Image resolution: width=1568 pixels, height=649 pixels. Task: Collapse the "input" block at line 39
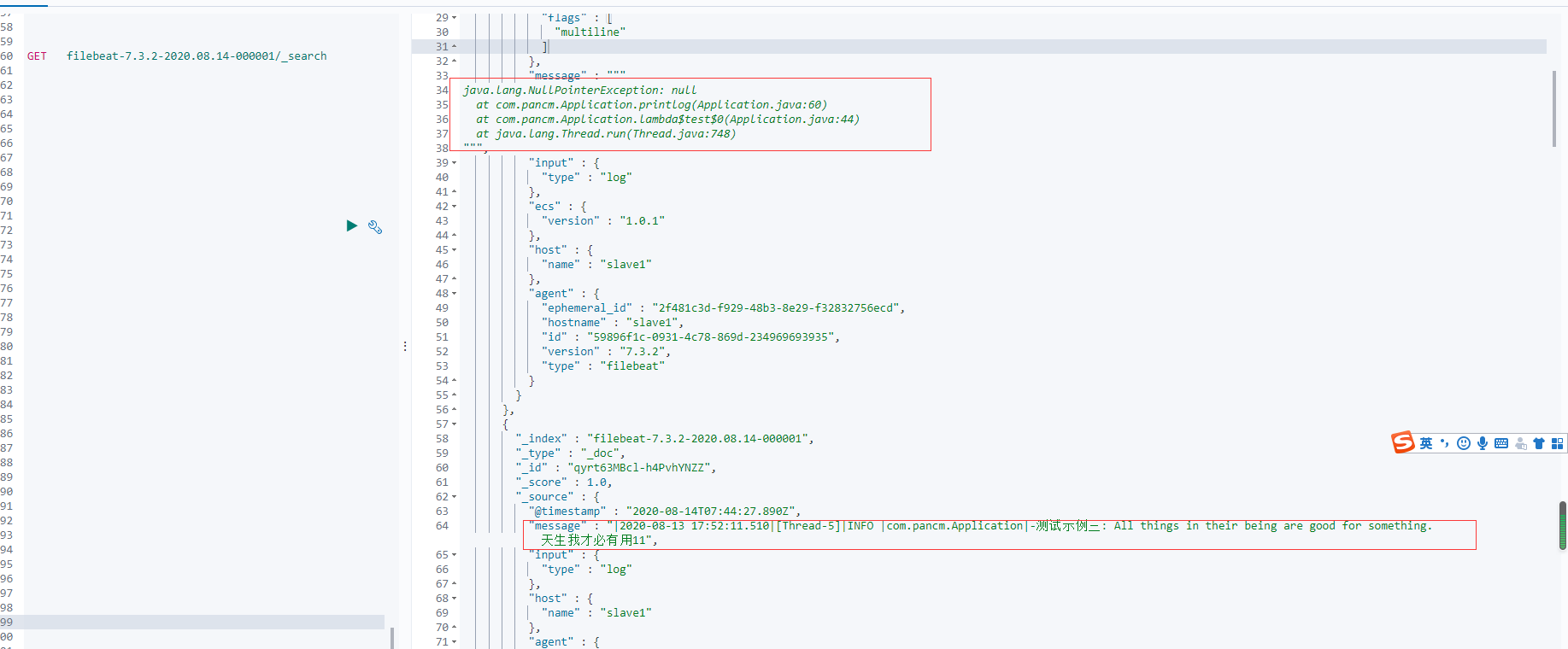pos(454,162)
